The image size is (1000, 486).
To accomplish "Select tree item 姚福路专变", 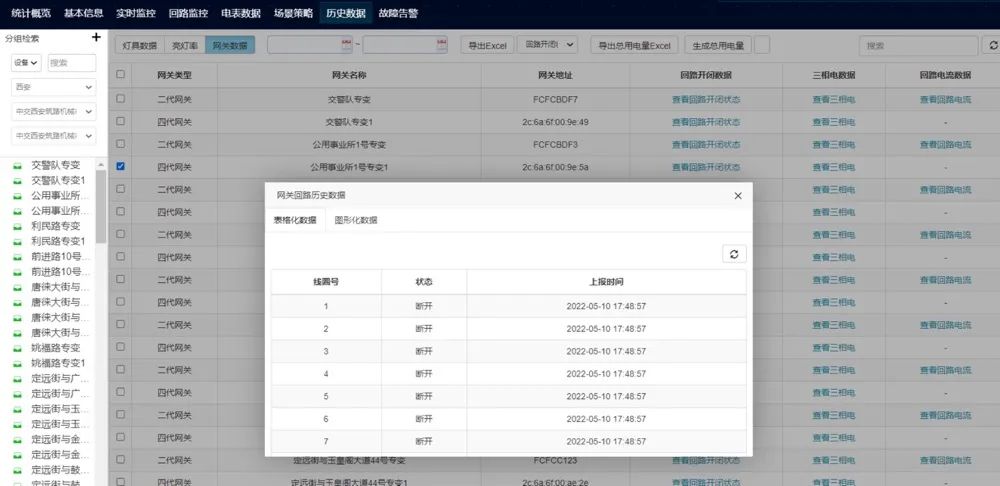I will (x=56, y=348).
